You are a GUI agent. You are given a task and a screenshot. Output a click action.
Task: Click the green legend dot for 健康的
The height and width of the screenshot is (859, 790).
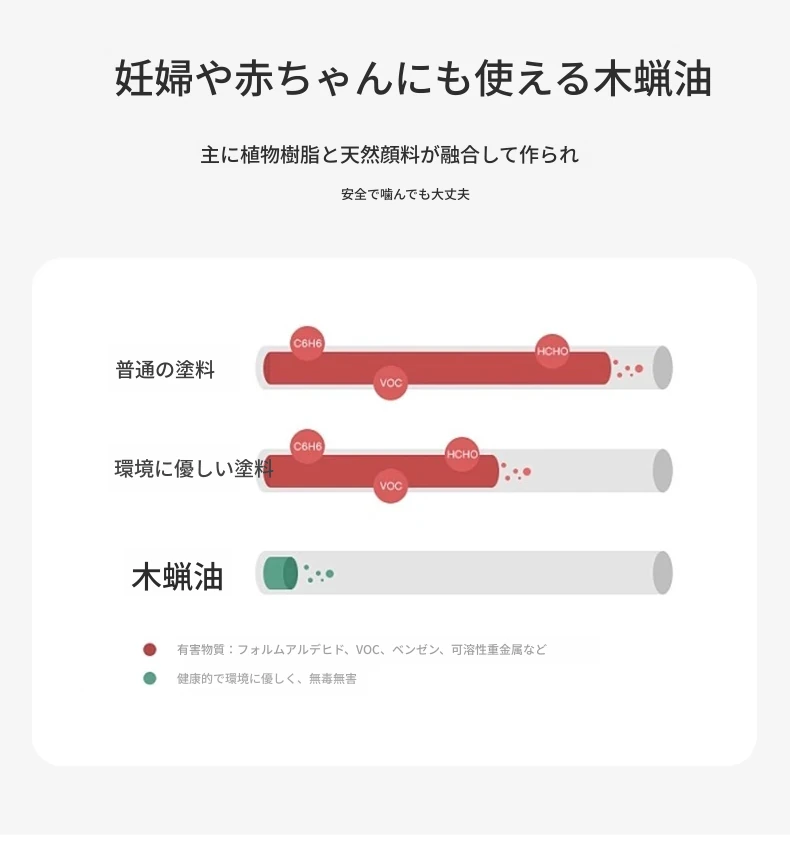(x=150, y=678)
